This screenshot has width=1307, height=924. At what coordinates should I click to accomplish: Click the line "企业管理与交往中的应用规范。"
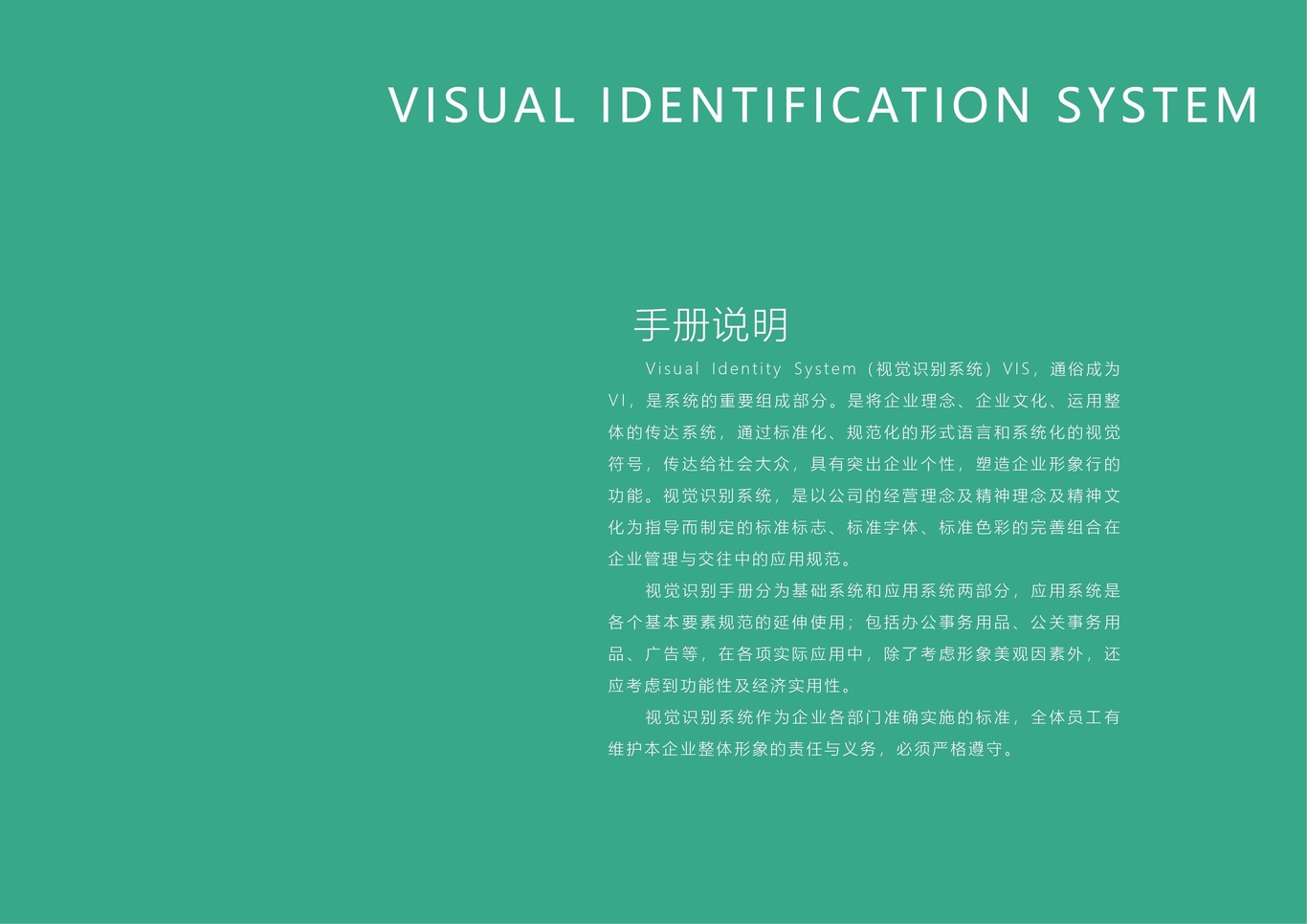[x=730, y=559]
